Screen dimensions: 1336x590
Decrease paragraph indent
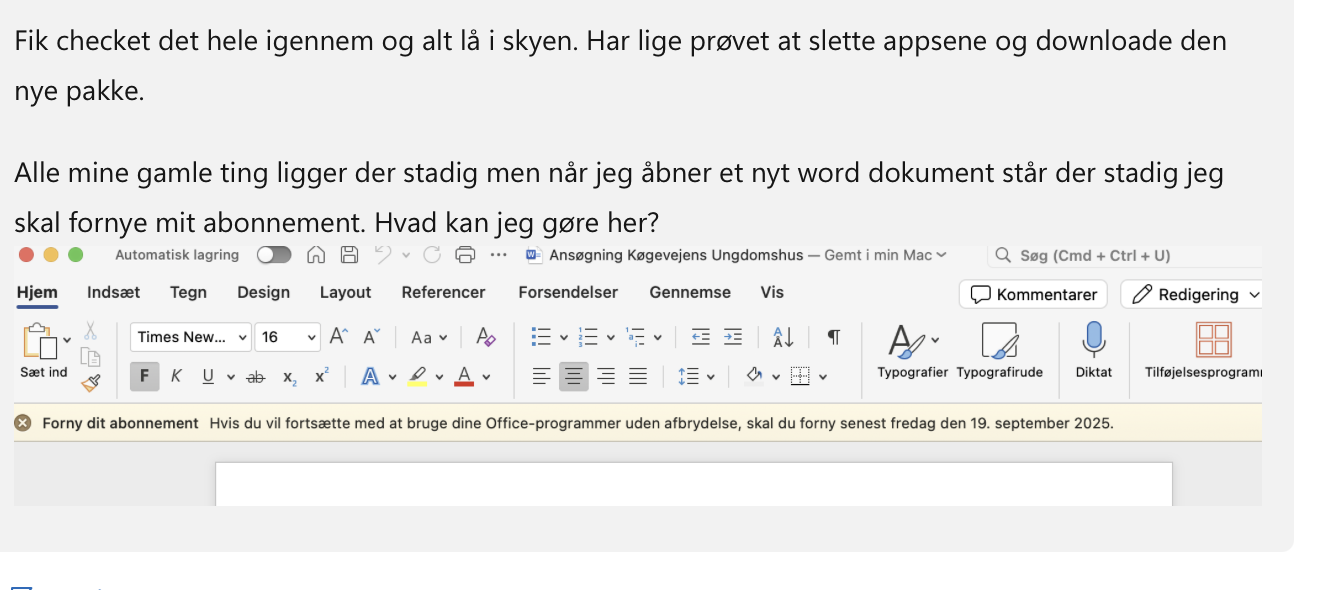click(701, 337)
